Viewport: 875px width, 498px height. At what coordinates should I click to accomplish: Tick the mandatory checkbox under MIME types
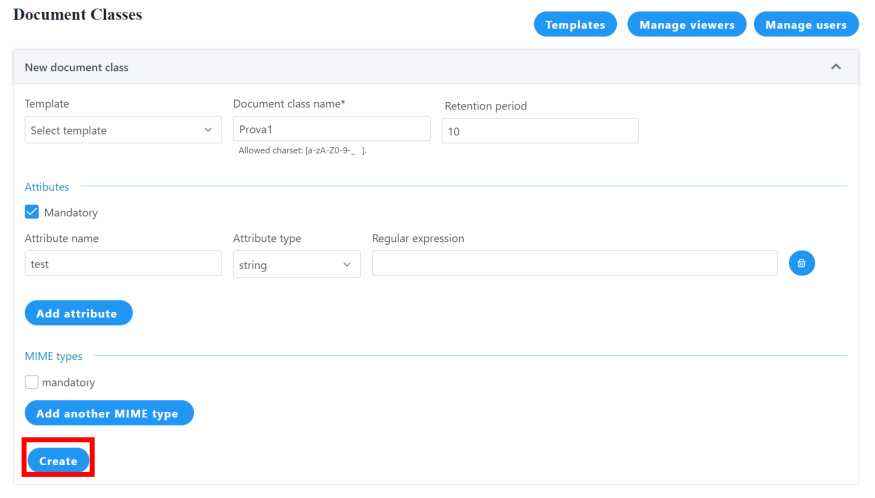[x=32, y=382]
